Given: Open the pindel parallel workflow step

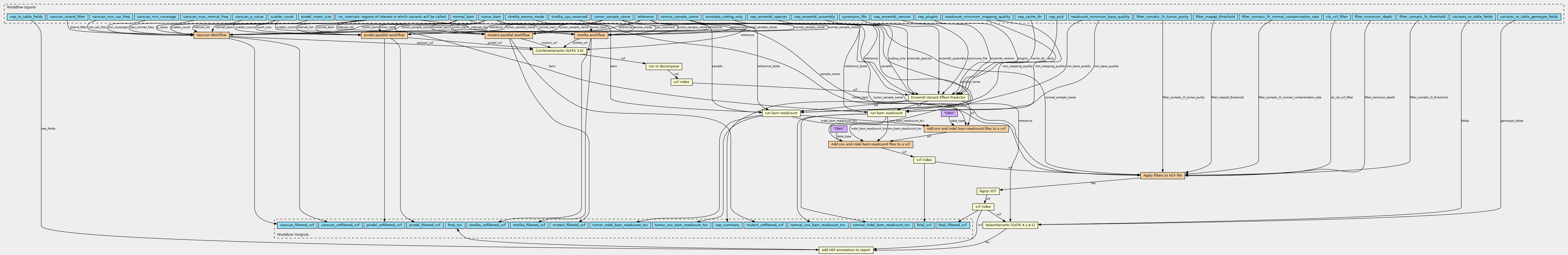Looking at the screenshot, I should tap(384, 35).
